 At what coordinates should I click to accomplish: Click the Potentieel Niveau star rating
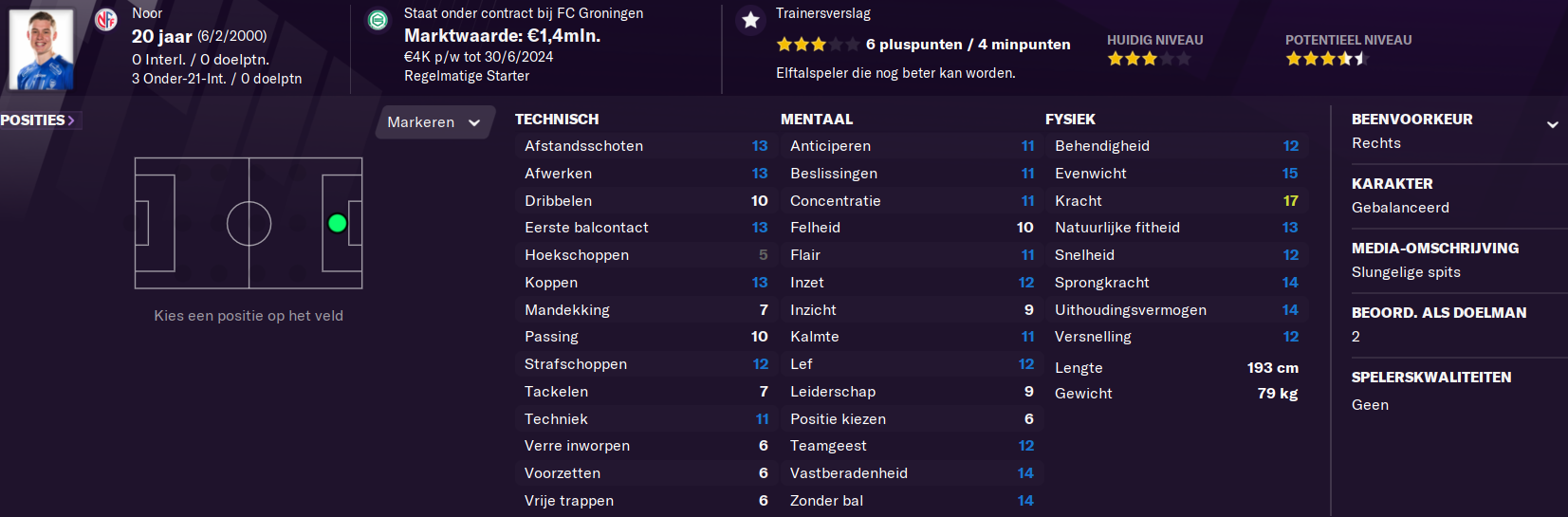(1327, 59)
